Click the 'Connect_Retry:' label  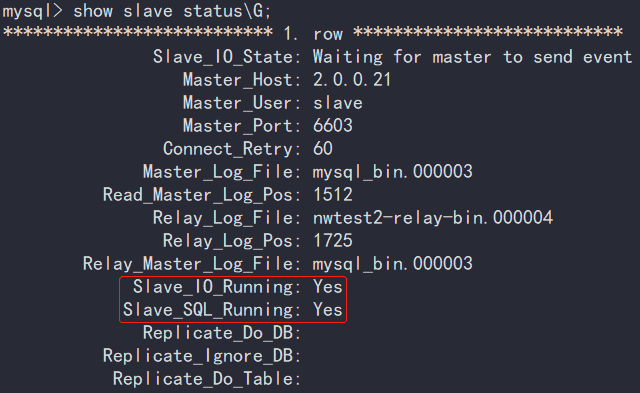coord(232,149)
